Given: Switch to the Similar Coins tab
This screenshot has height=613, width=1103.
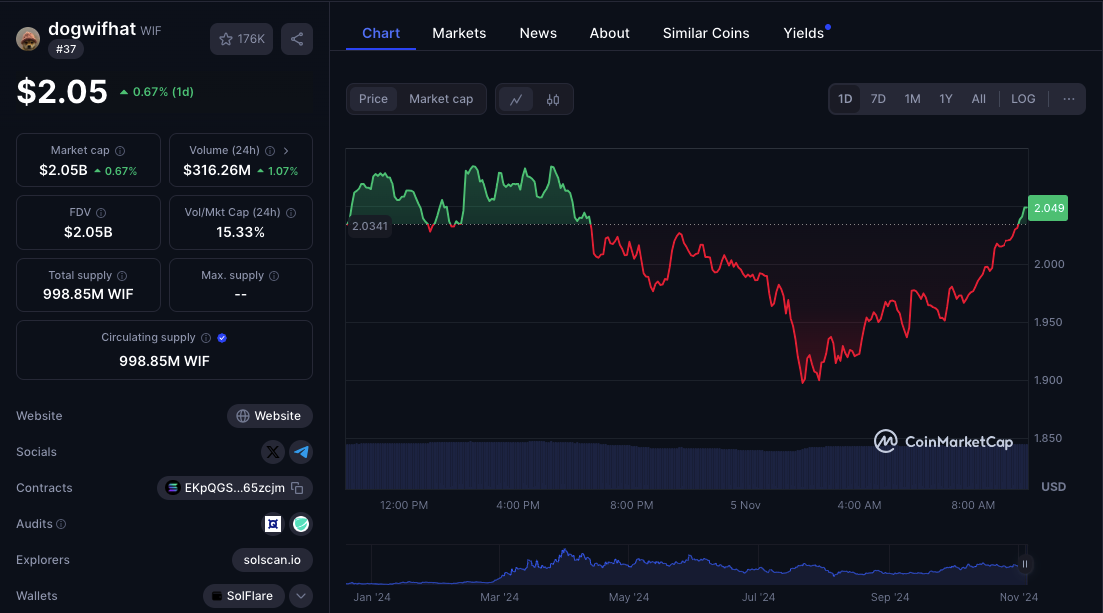Looking at the screenshot, I should tap(706, 33).
